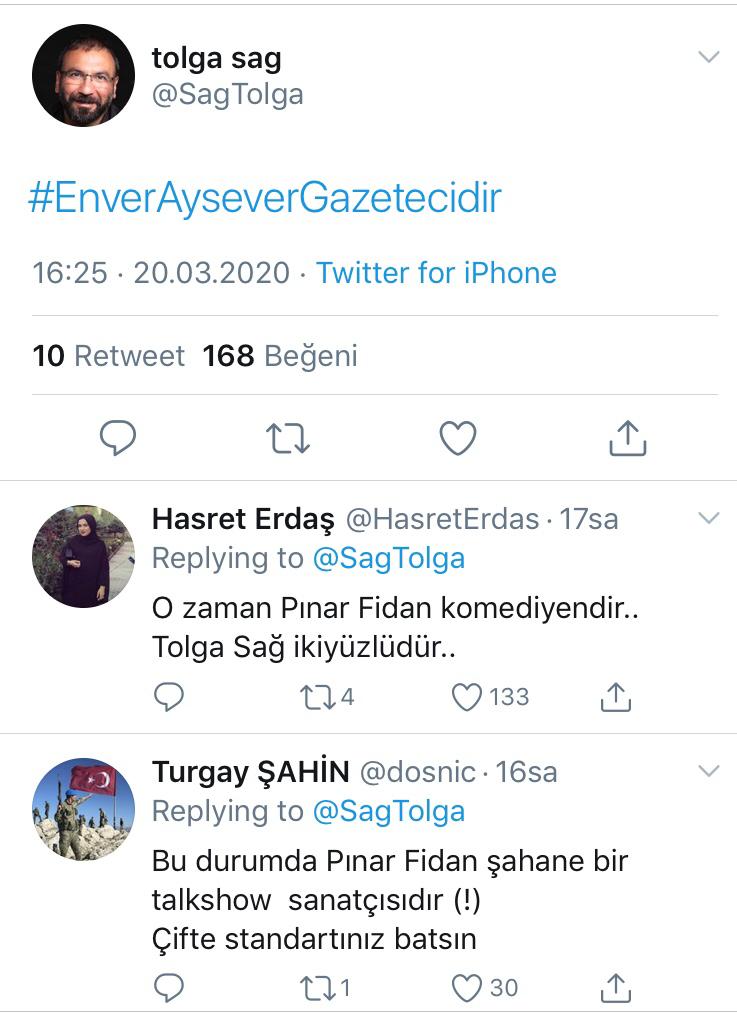The width and height of the screenshot is (737, 1016).
Task: Share Turgay ŞAHİN's reply
Action: 616,988
